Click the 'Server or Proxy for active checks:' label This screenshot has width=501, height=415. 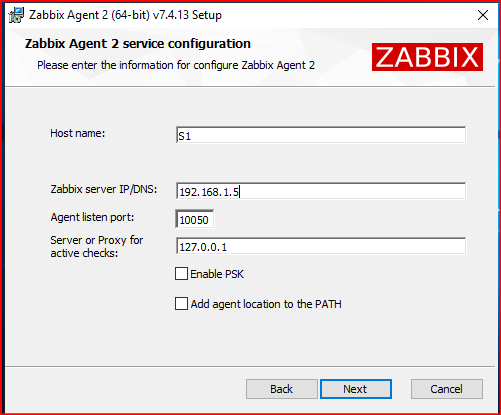coord(97,247)
